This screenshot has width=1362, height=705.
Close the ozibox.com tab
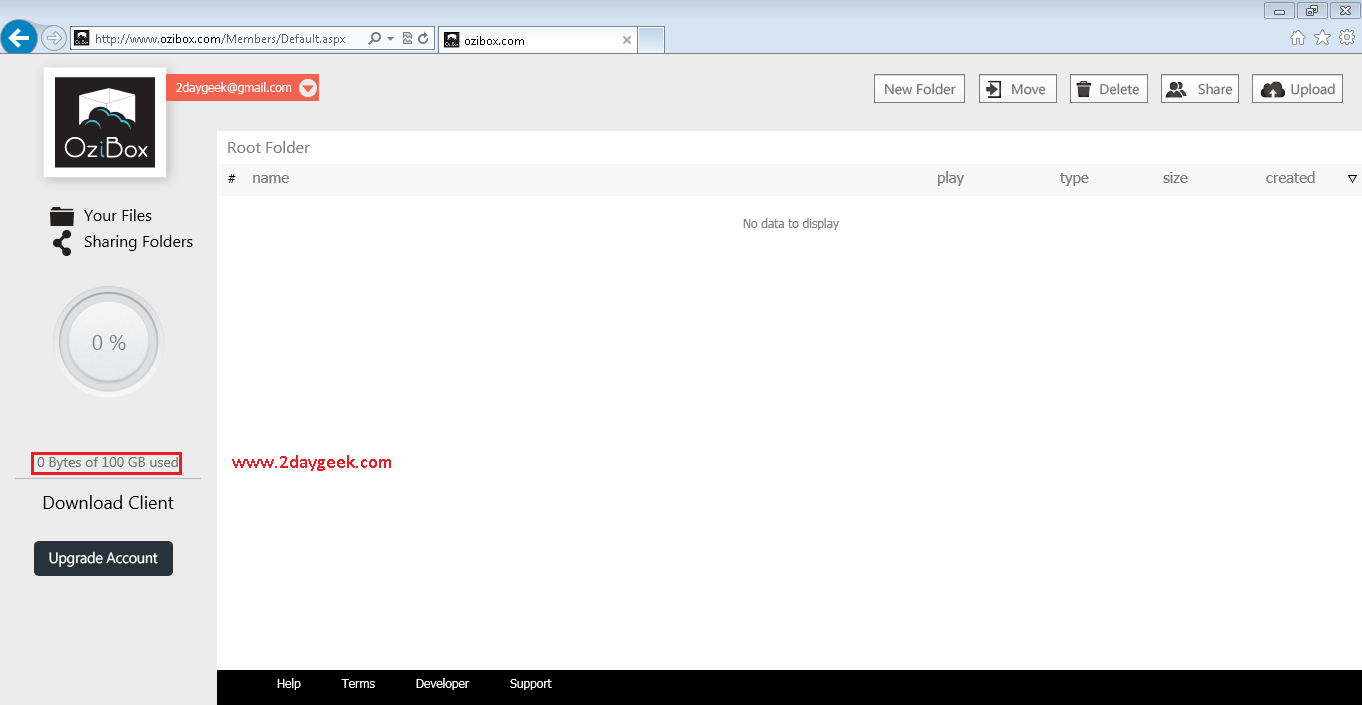point(627,40)
